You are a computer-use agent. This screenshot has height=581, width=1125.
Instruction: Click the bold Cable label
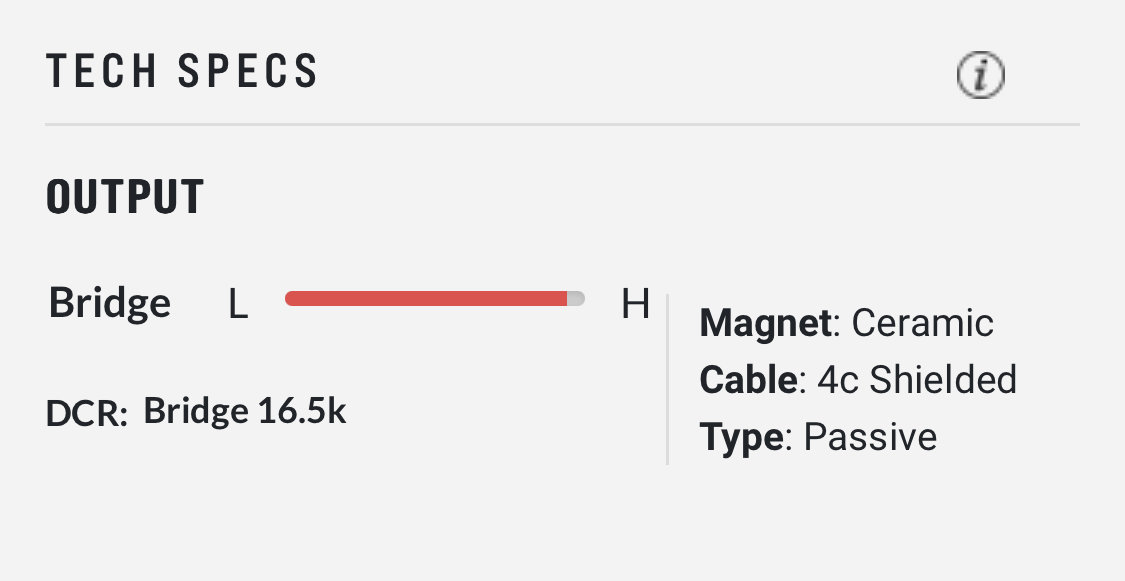(748, 379)
